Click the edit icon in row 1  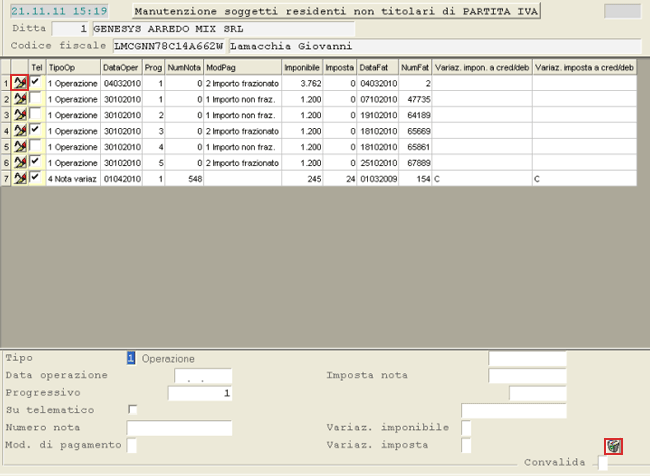(20, 84)
